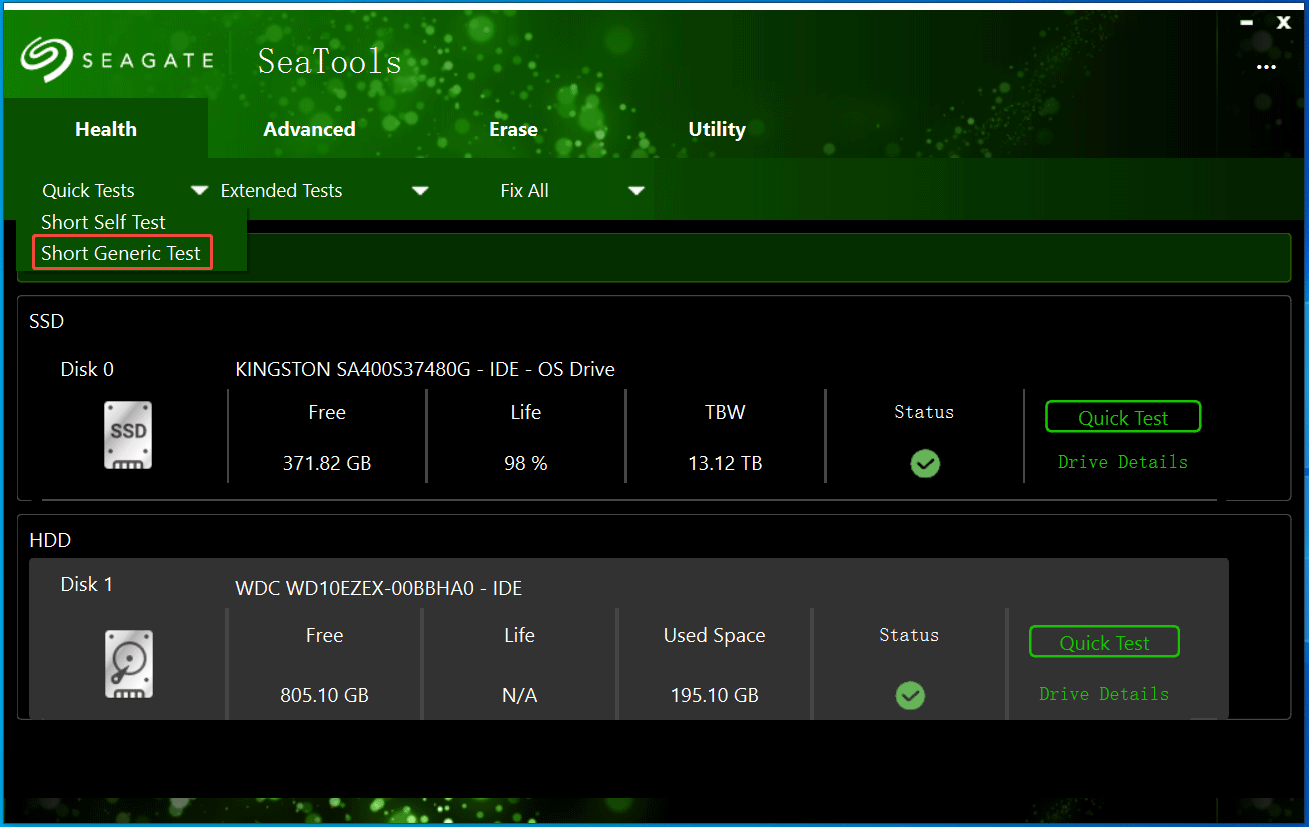Image resolution: width=1309 pixels, height=827 pixels.
Task: Open the Erase tab
Action: pos(513,128)
